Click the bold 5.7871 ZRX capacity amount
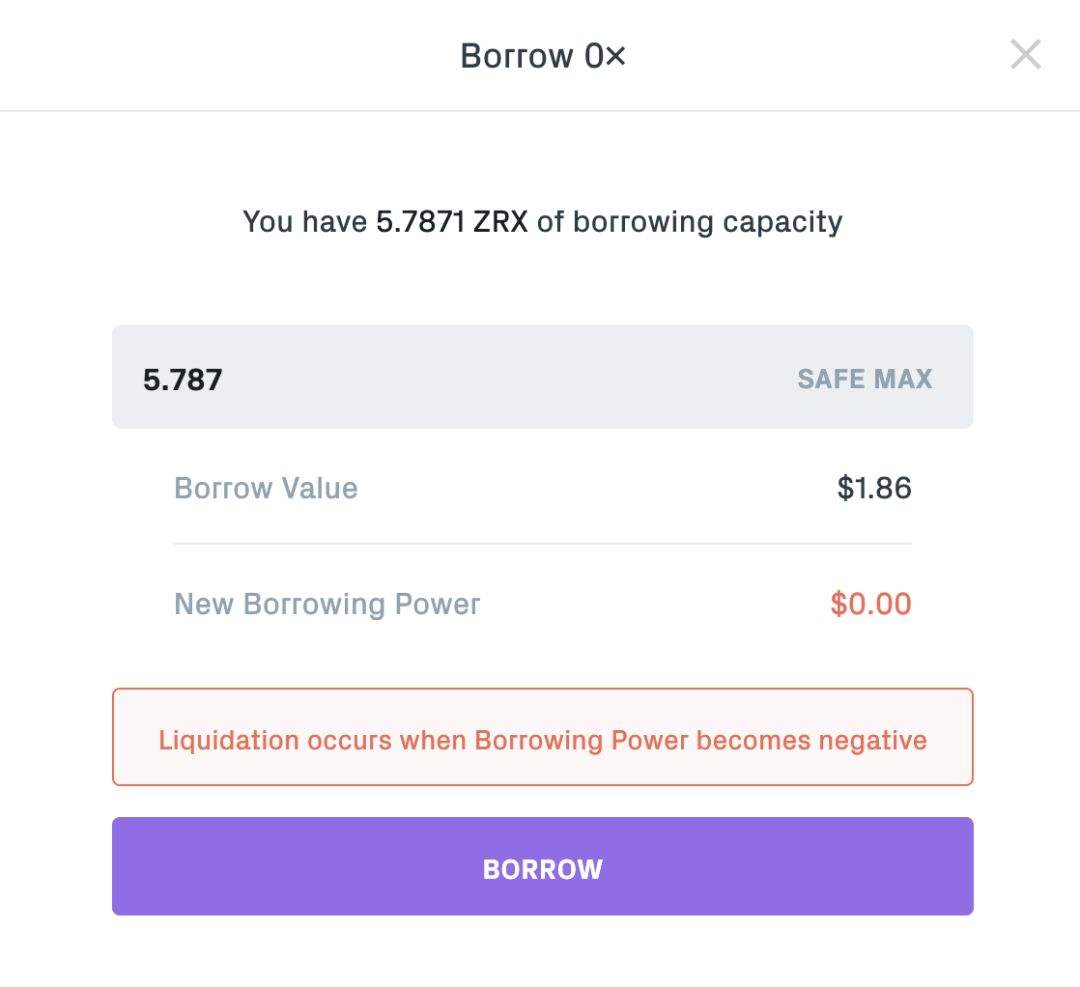The width and height of the screenshot is (1080, 987). click(451, 221)
